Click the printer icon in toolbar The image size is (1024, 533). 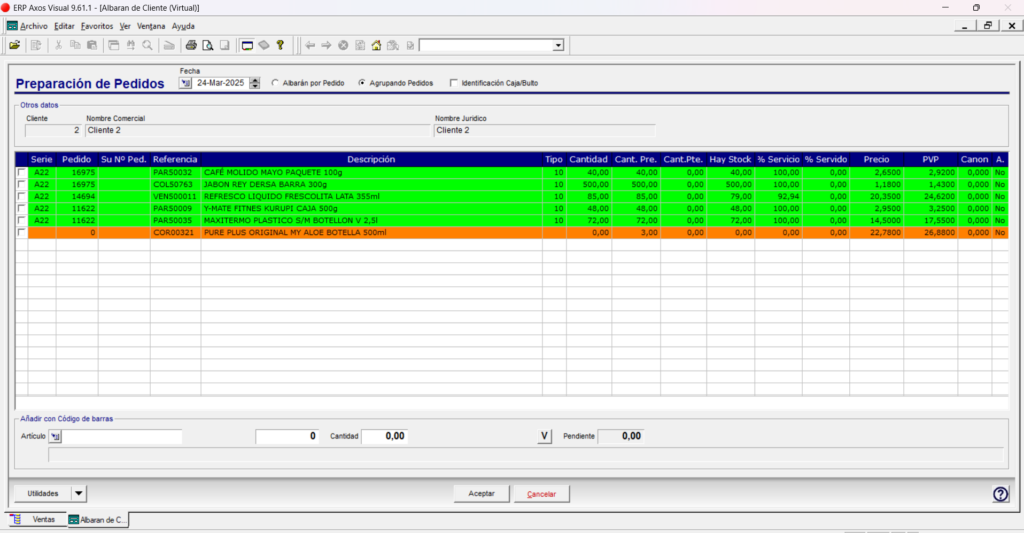pyautogui.click(x=191, y=45)
